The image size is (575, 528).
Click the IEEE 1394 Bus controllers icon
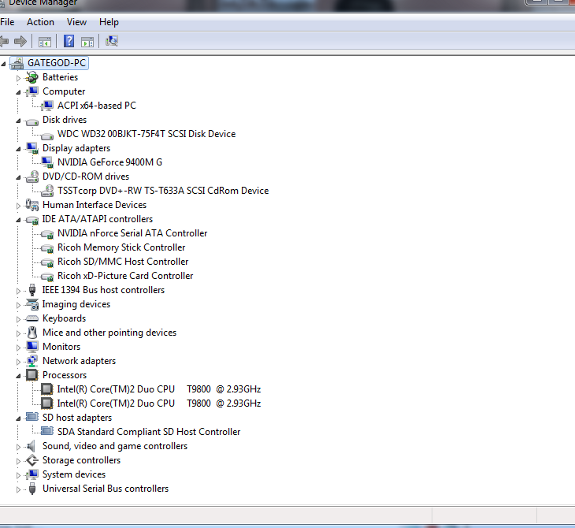pos(32,290)
